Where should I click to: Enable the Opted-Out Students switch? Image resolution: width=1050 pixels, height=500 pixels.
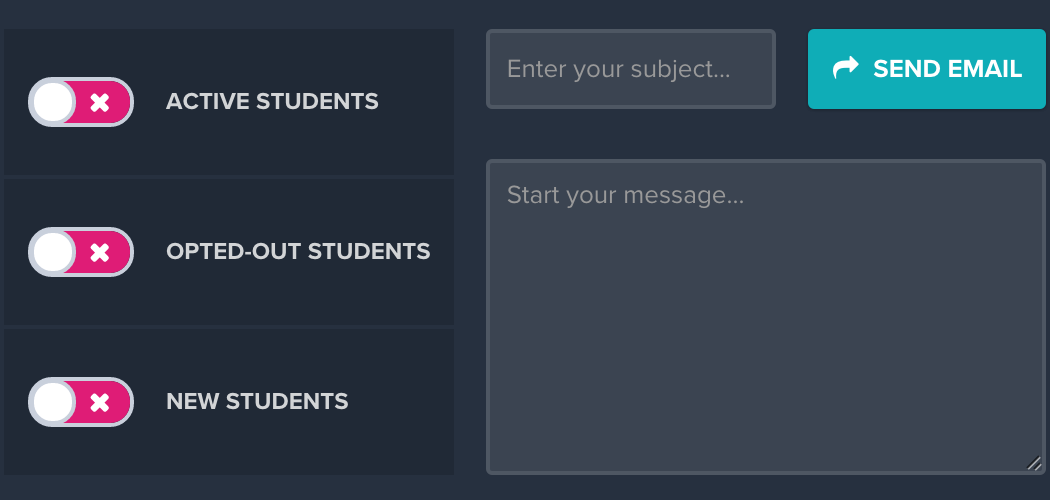pyautogui.click(x=80, y=252)
